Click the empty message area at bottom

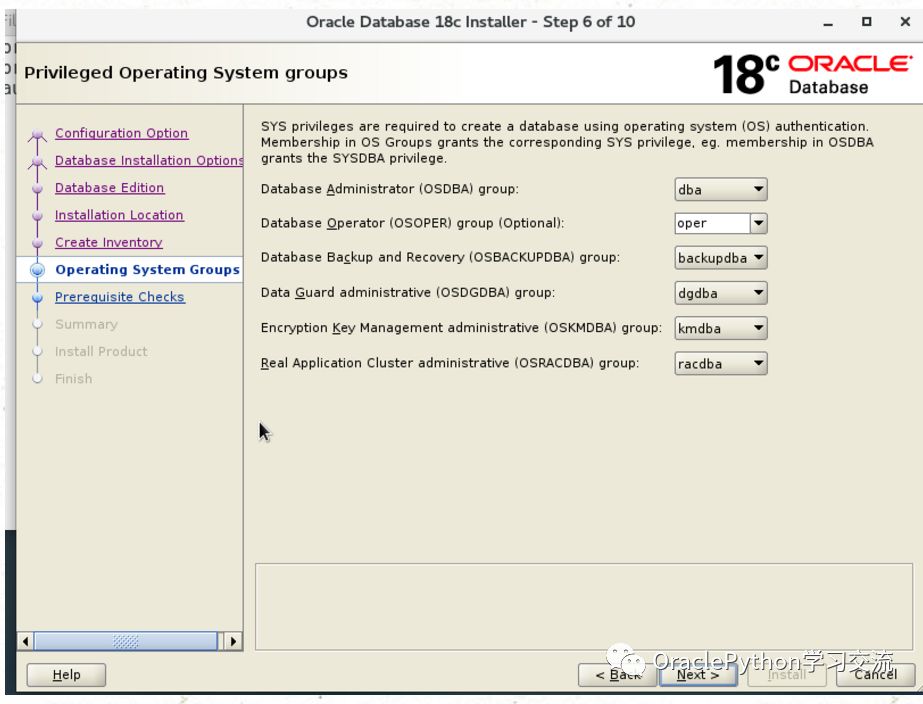click(x=584, y=607)
